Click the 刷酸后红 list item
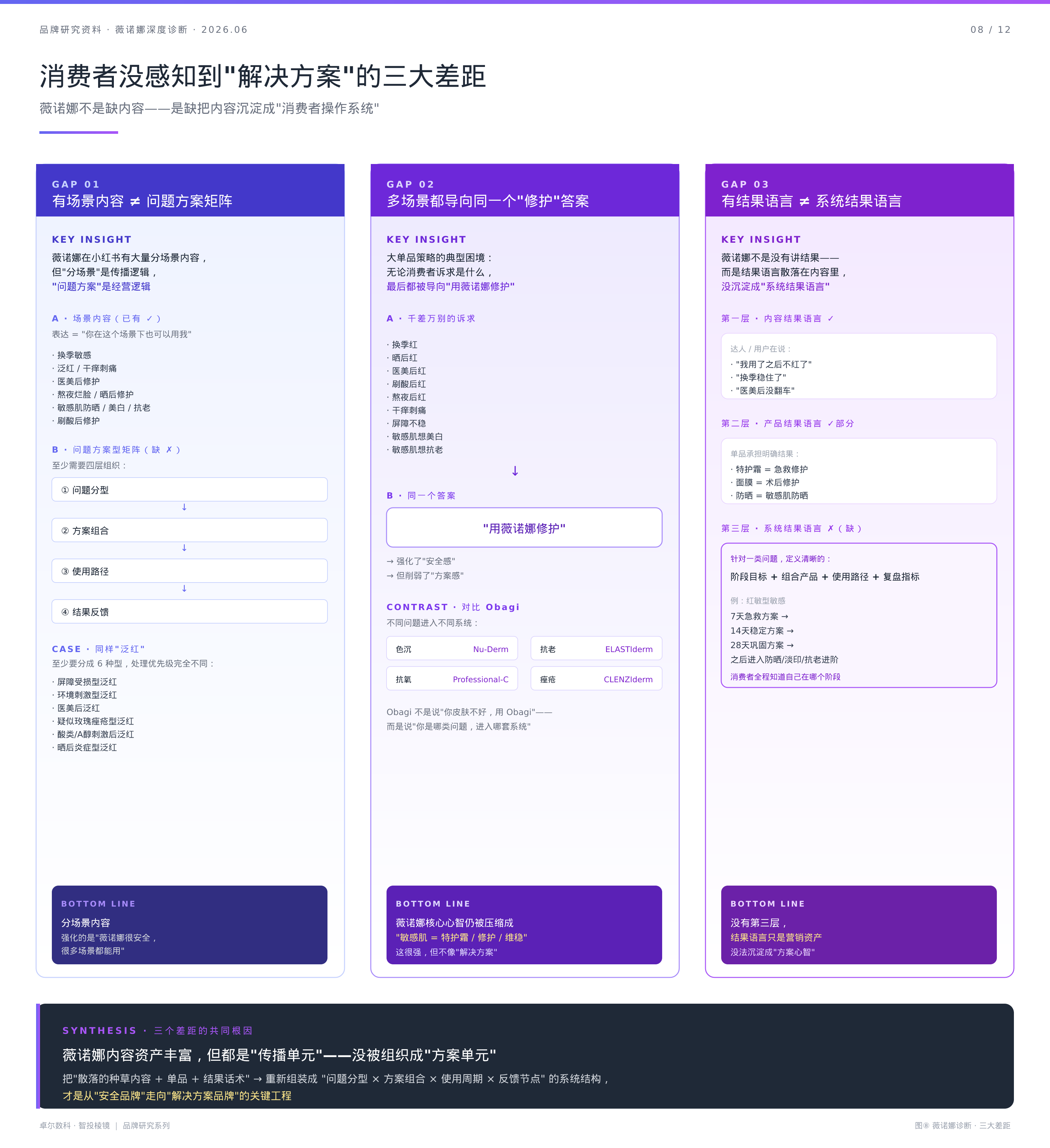The width and height of the screenshot is (1050, 1148). (x=406, y=384)
